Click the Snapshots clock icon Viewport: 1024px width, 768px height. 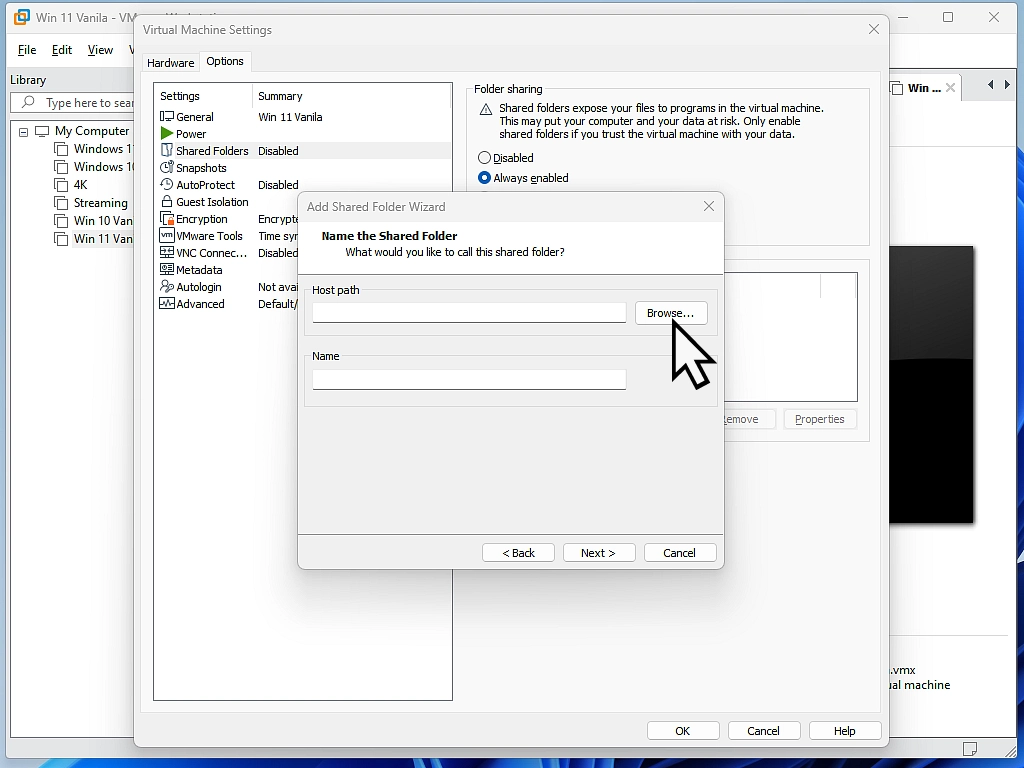click(167, 168)
